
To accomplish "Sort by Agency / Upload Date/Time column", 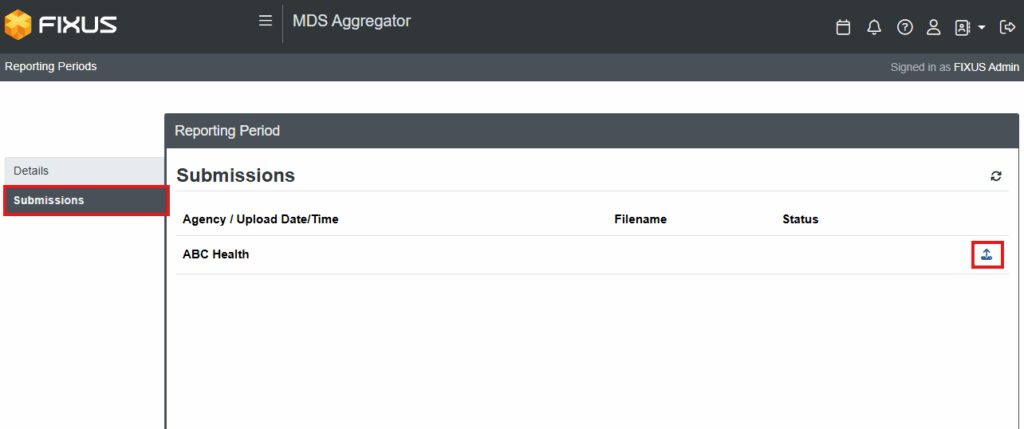I will point(261,219).
